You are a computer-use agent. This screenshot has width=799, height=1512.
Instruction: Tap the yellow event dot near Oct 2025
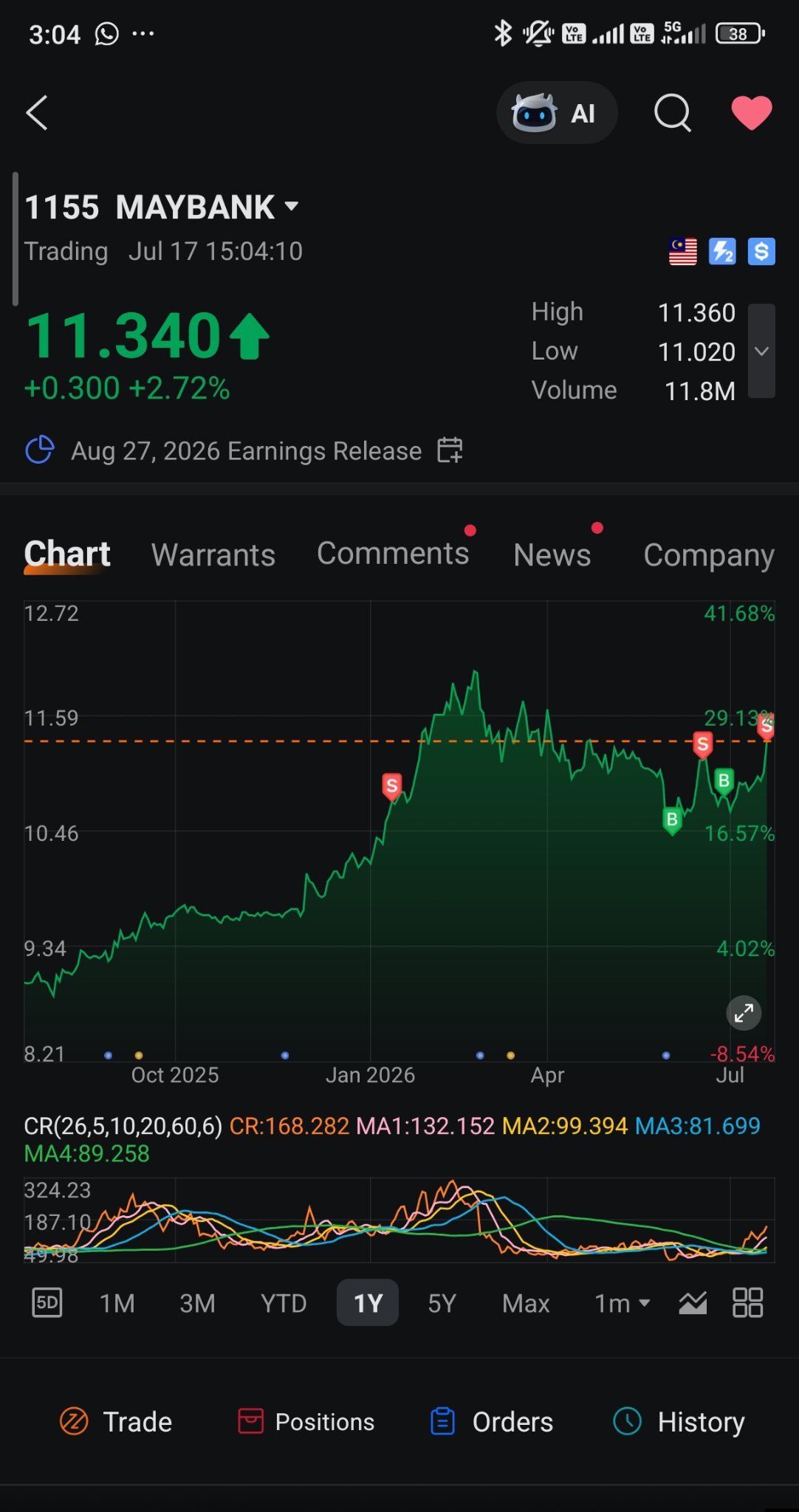pyautogui.click(x=139, y=1056)
